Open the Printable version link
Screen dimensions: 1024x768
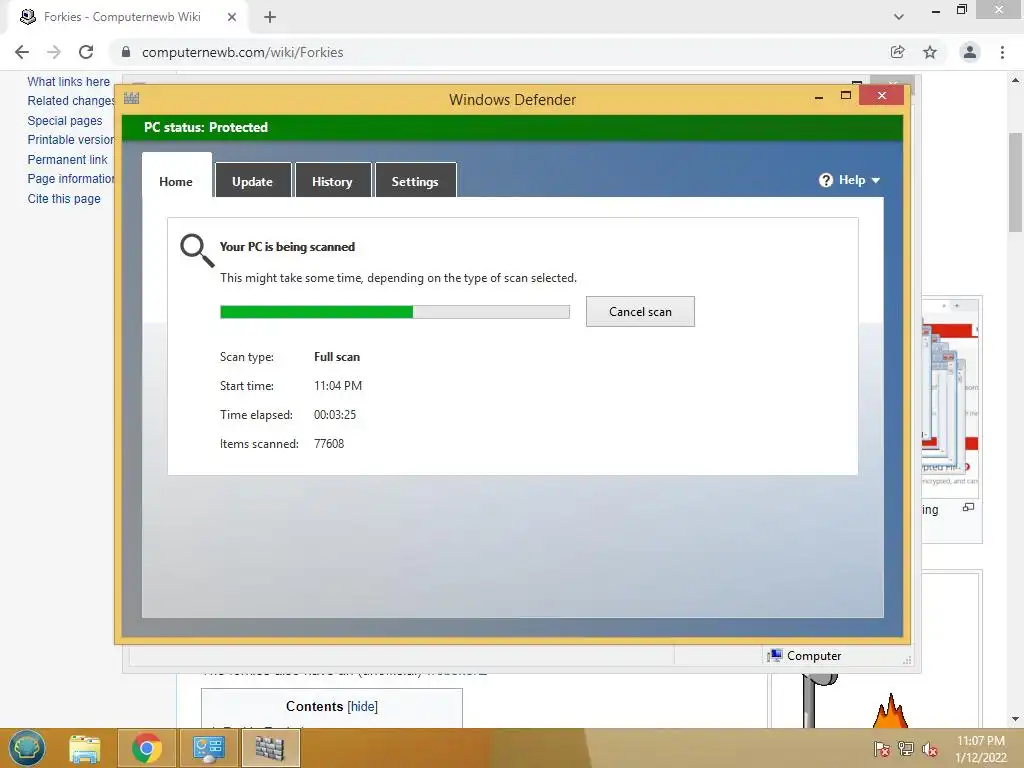point(71,140)
